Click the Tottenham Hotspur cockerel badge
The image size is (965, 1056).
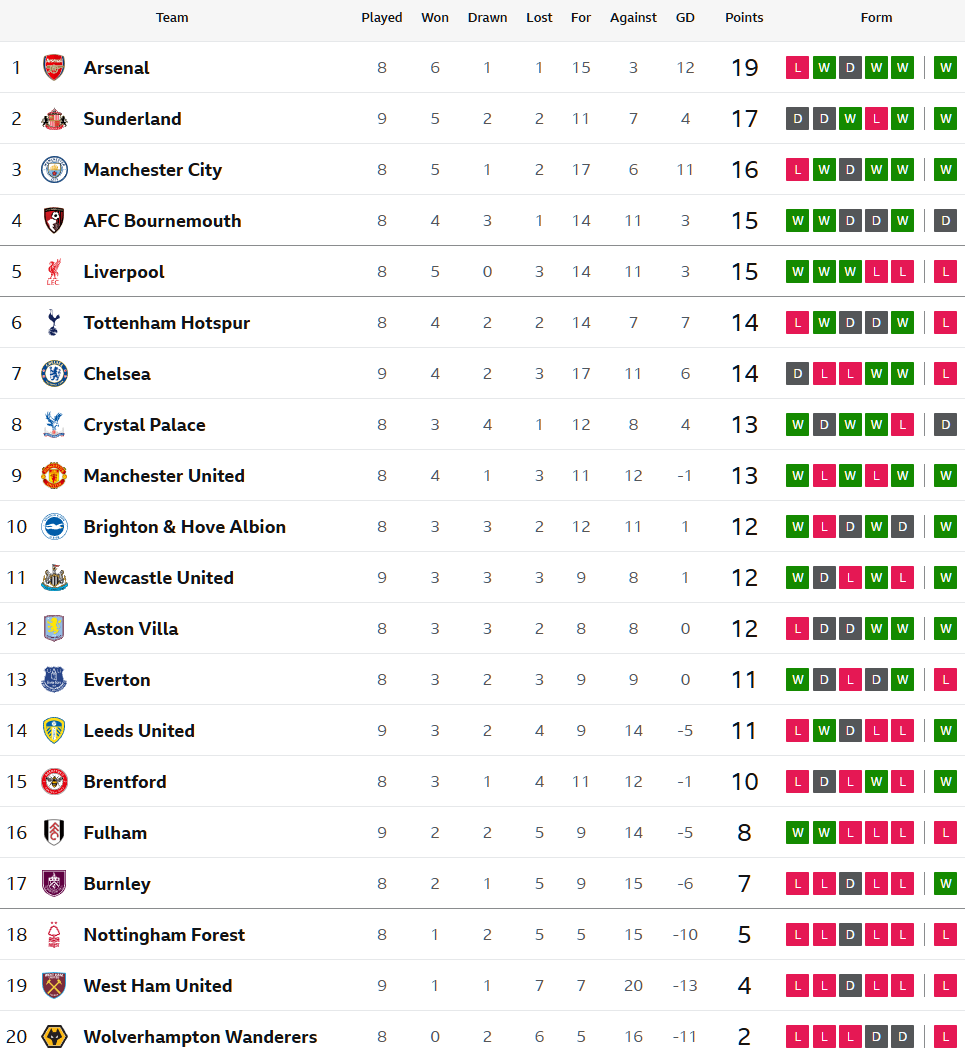click(x=54, y=323)
